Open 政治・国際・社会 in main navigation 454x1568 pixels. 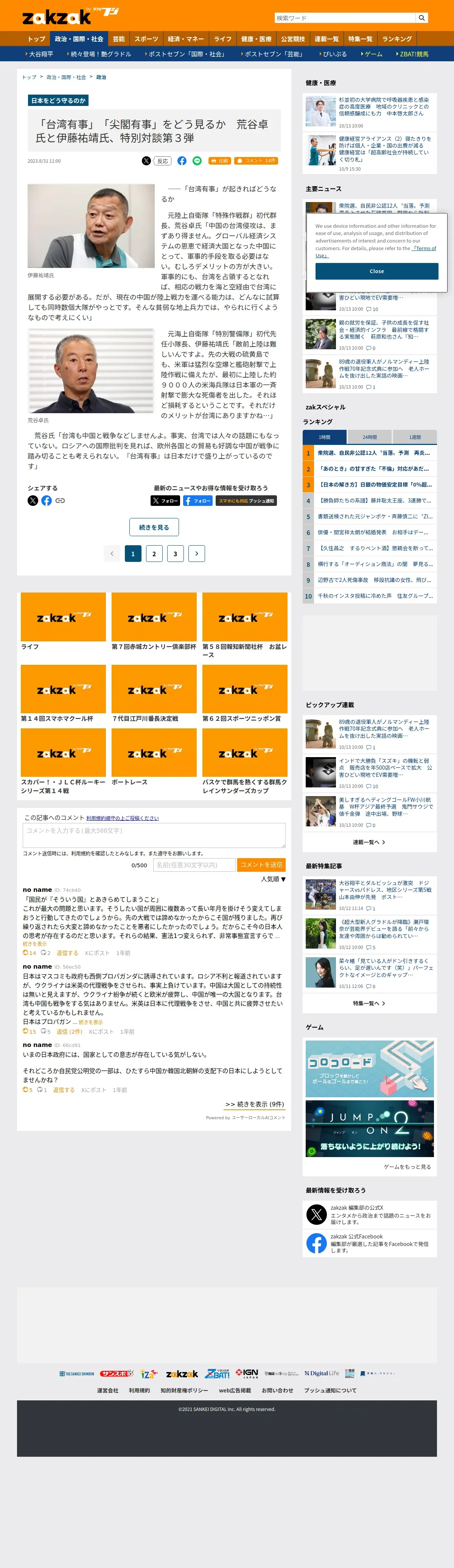79,39
